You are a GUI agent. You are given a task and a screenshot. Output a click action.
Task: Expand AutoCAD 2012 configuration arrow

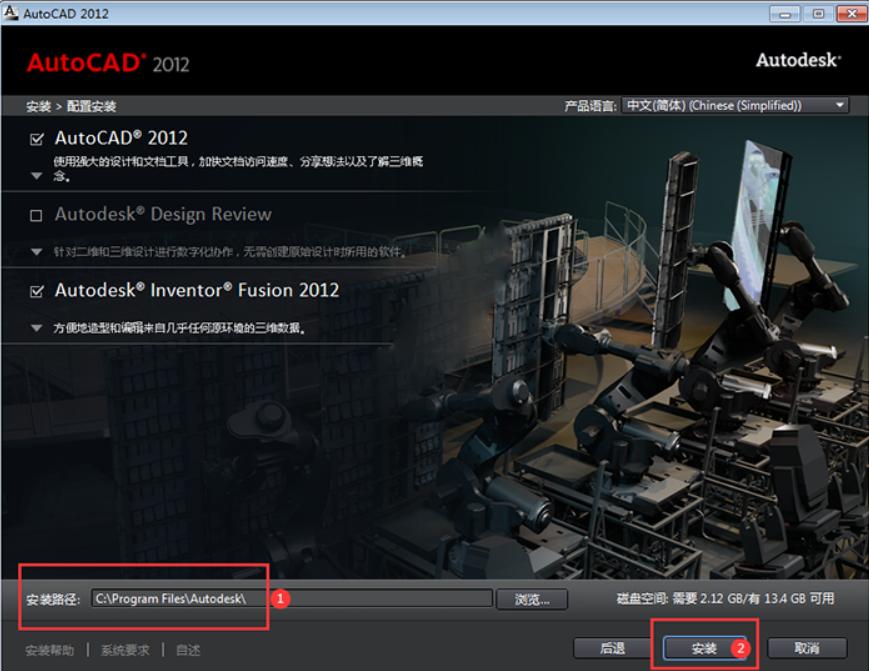[x=37, y=176]
